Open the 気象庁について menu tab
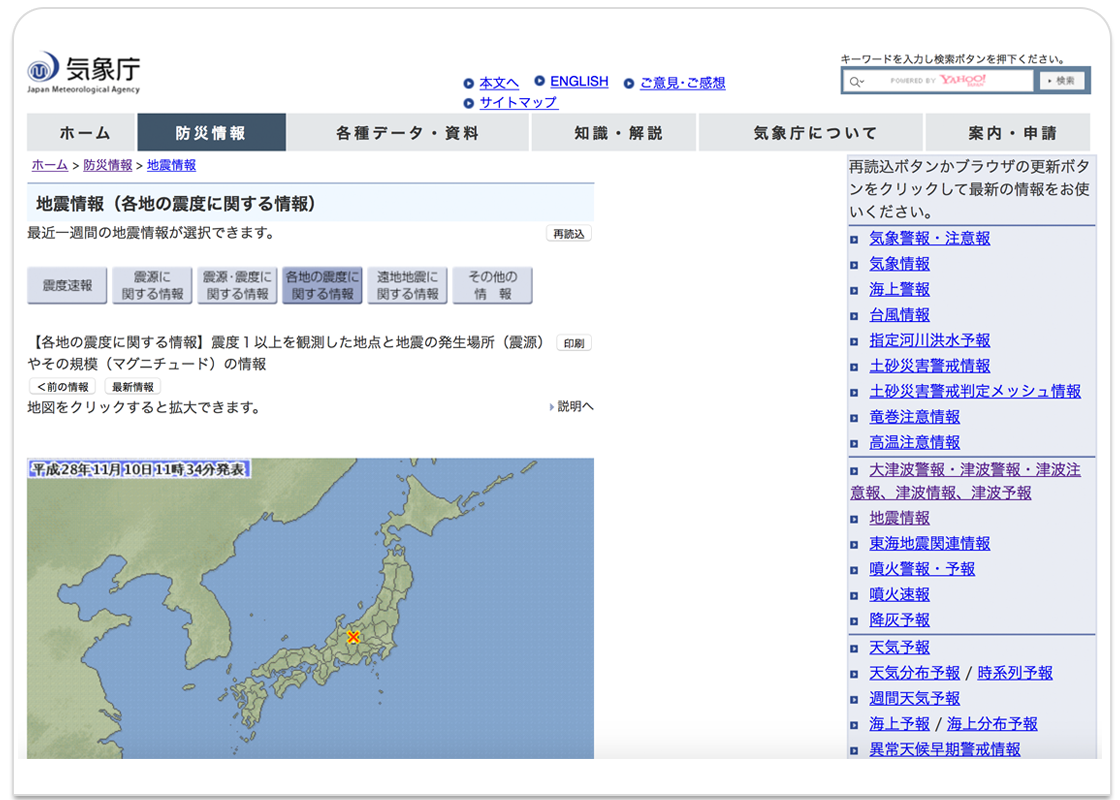This screenshot has height=800, width=1120. click(x=812, y=132)
